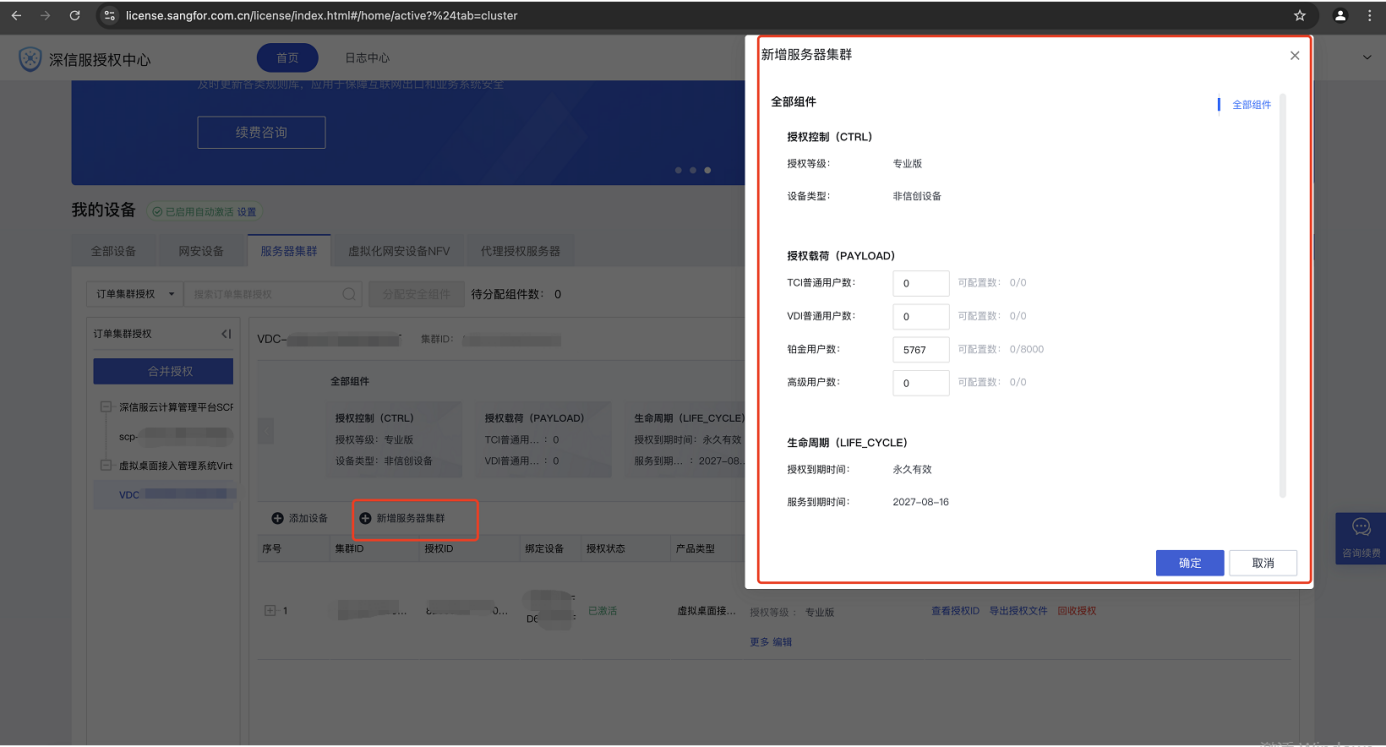Select the VDC tree item

pos(164,494)
